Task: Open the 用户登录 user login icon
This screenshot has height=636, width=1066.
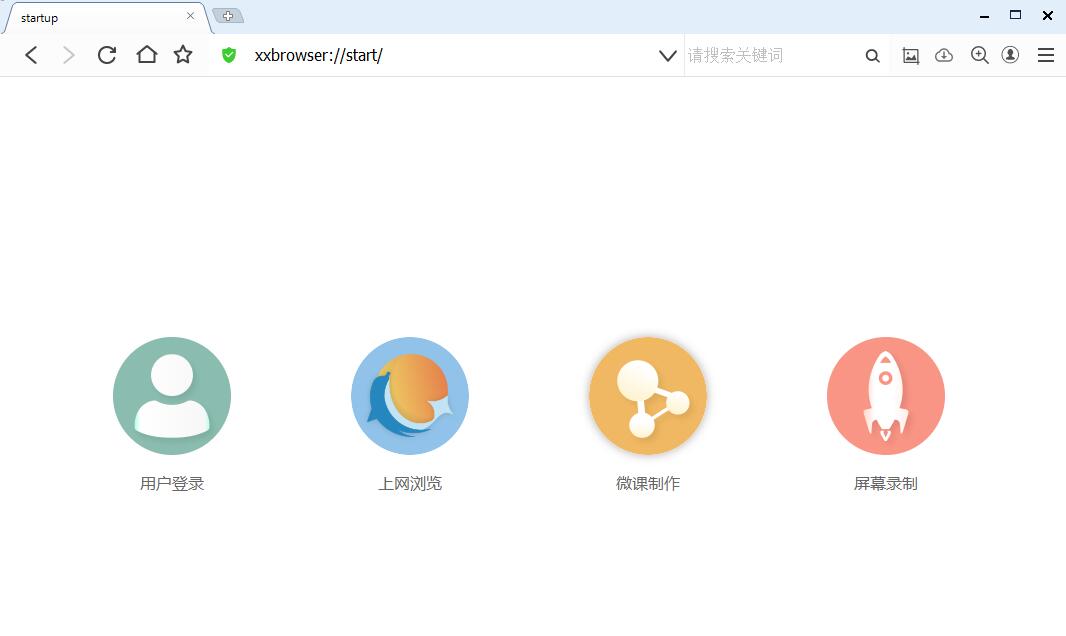Action: click(171, 395)
